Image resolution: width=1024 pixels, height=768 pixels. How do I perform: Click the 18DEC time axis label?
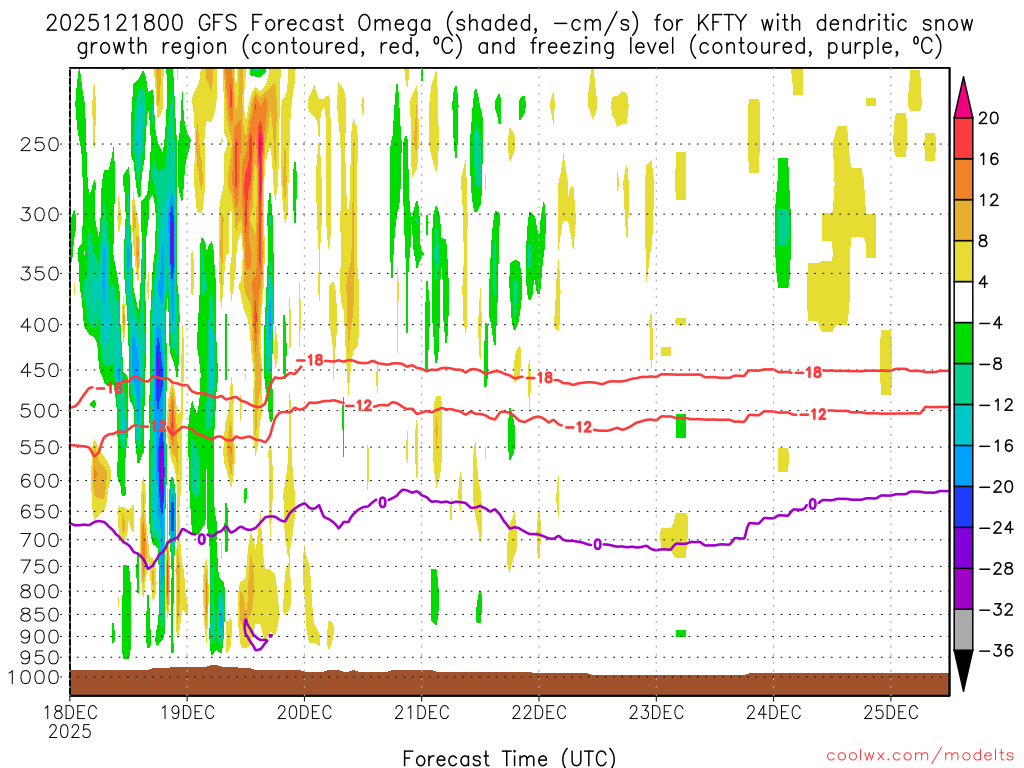click(70, 712)
